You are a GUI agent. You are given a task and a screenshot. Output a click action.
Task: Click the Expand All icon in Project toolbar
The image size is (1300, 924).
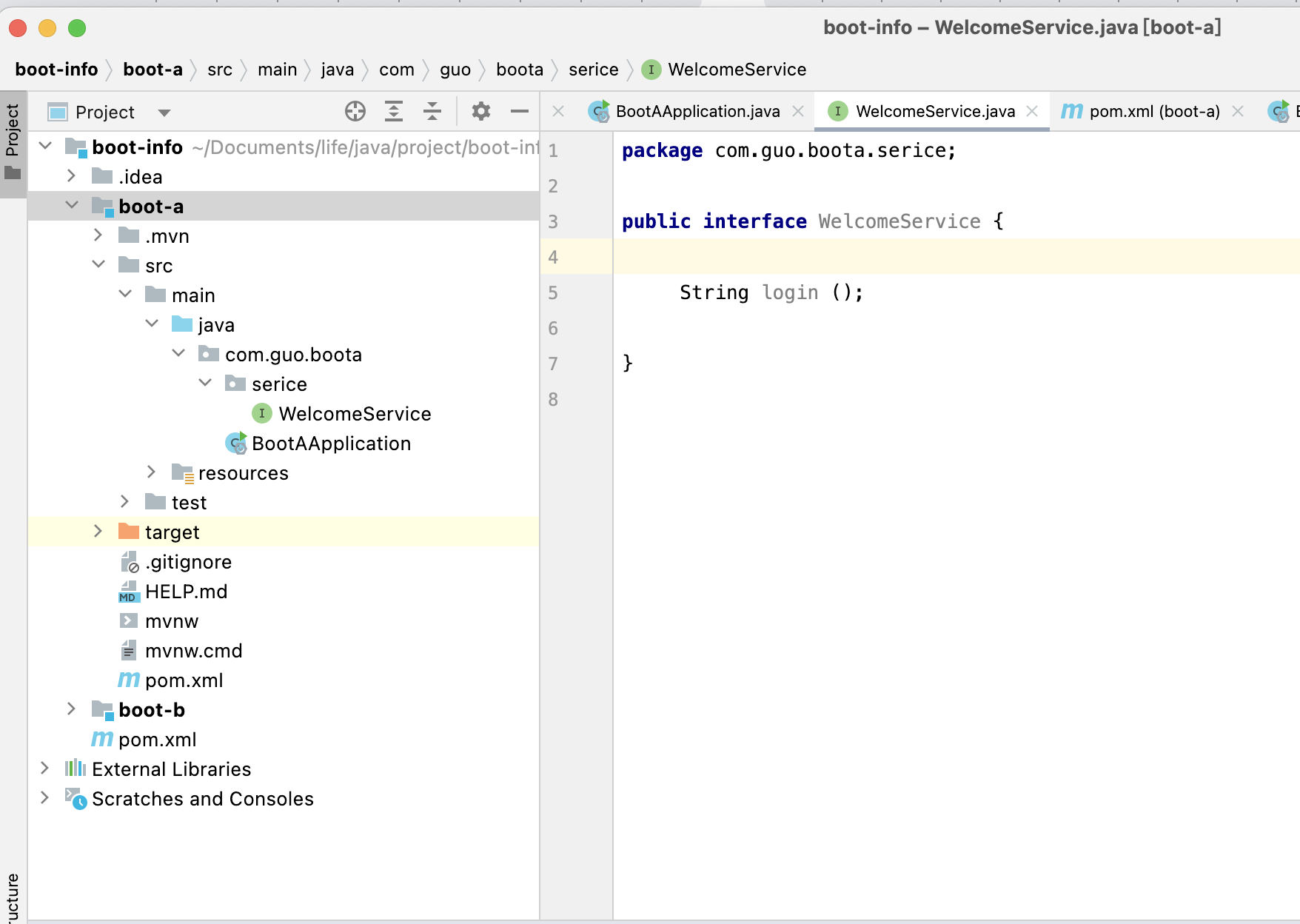coord(394,112)
